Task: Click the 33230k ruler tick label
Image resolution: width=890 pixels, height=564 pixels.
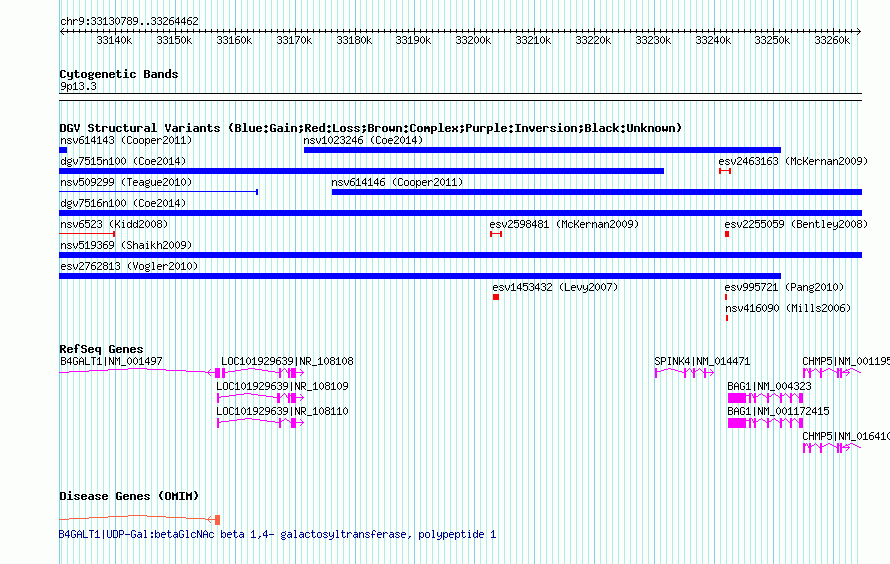Action: pyautogui.click(x=653, y=40)
